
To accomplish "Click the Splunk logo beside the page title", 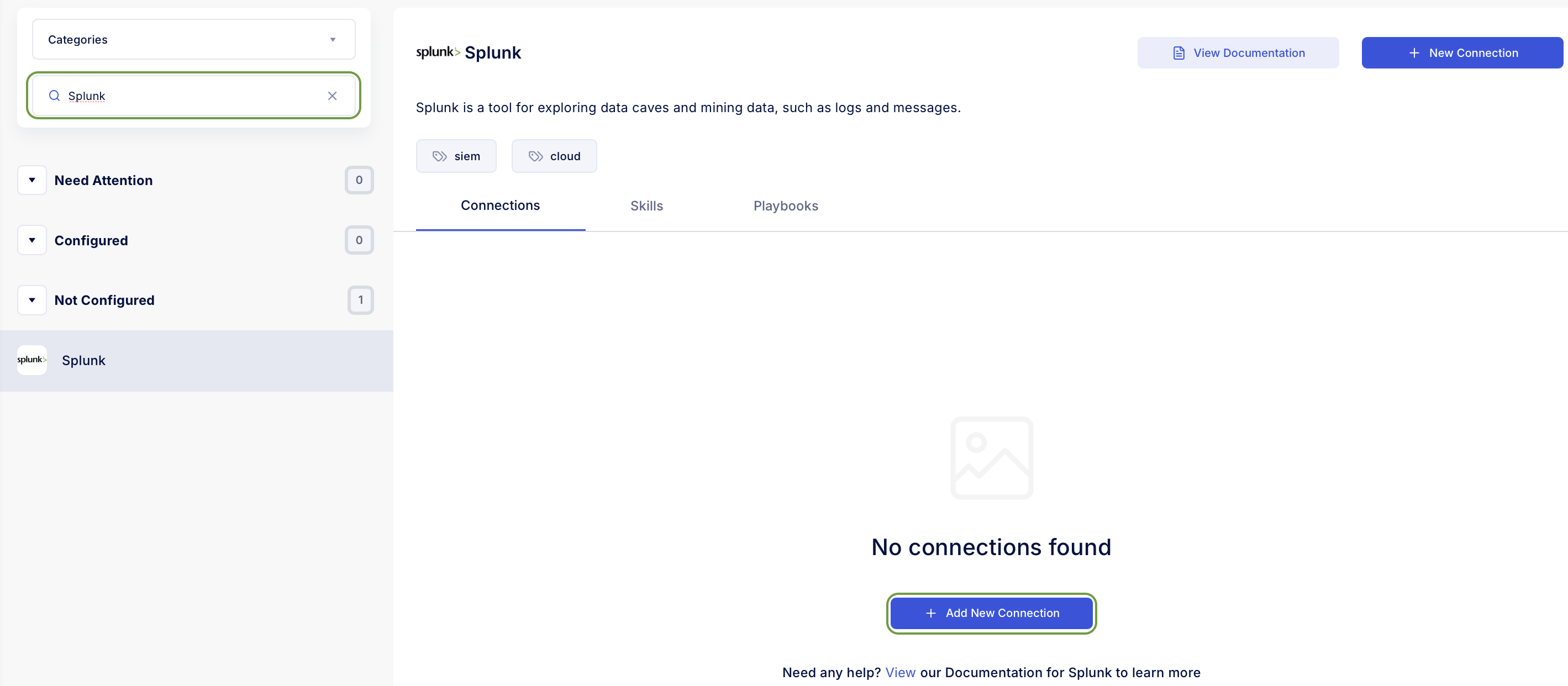I will 437,52.
